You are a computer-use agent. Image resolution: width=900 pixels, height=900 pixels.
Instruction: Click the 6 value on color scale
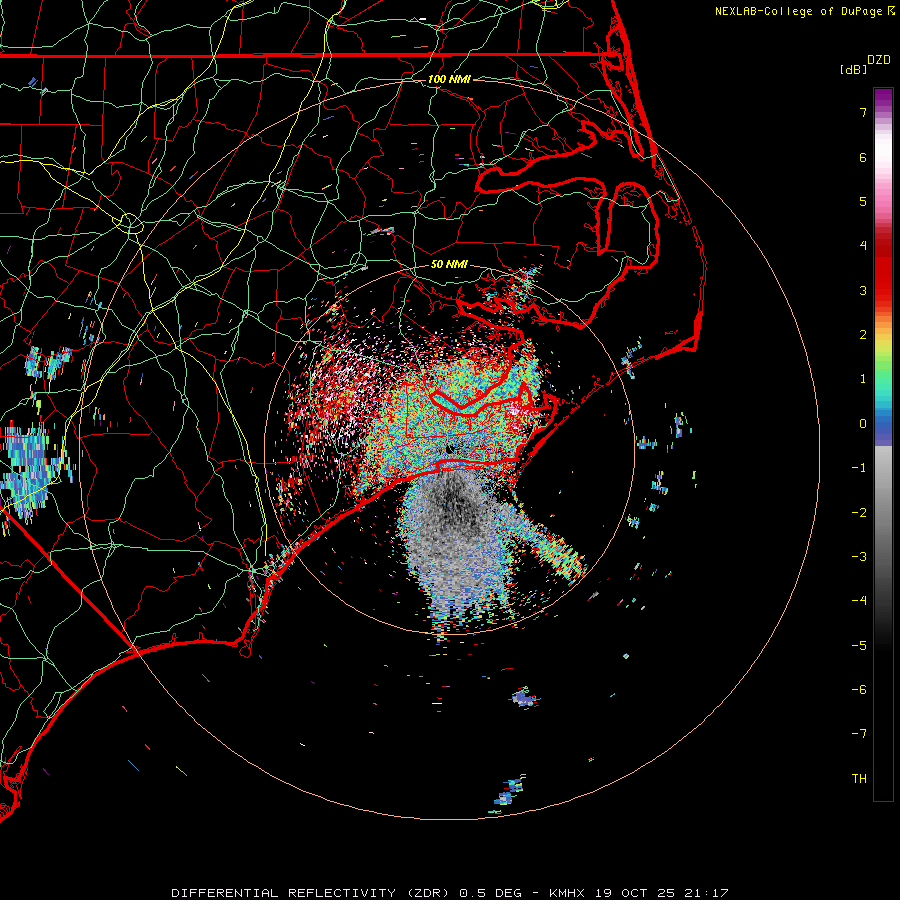pyautogui.click(x=863, y=157)
